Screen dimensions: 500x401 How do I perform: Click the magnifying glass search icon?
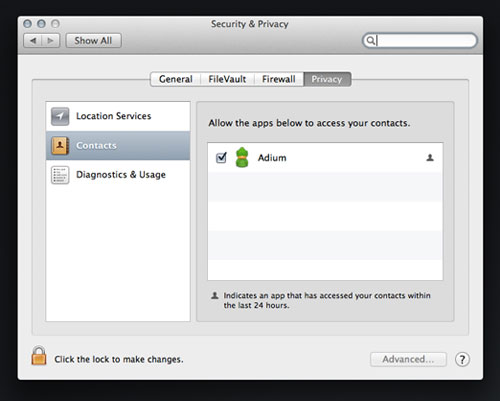click(x=370, y=40)
